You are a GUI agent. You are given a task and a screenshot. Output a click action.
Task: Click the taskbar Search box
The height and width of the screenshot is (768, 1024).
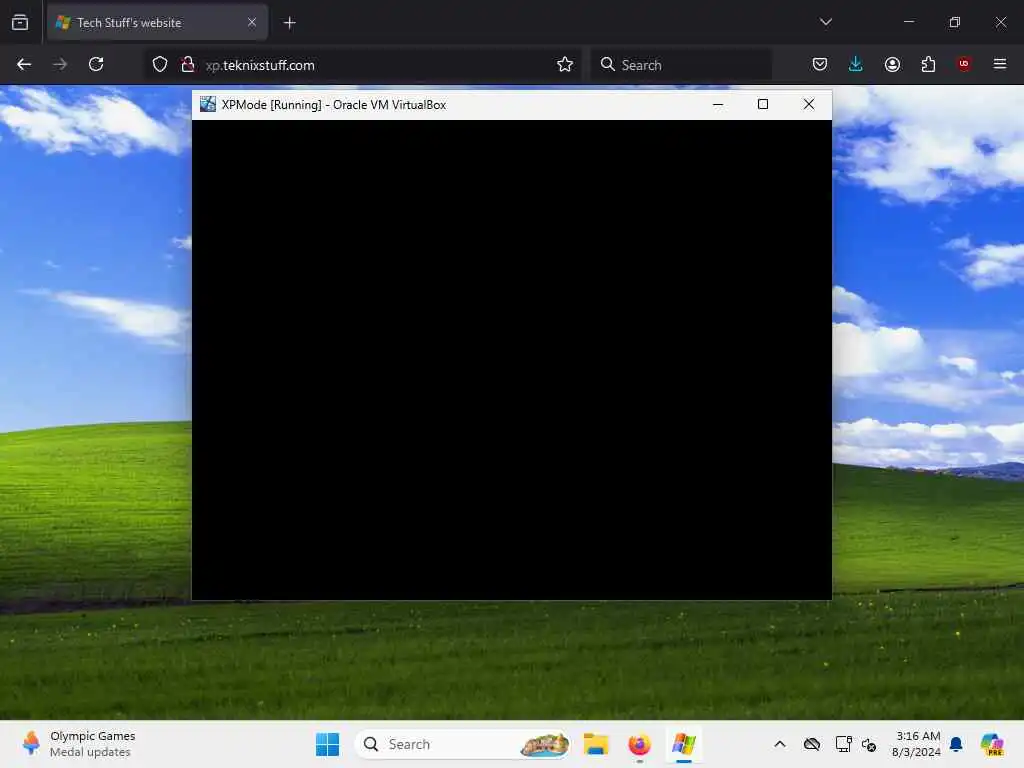pyautogui.click(x=462, y=744)
